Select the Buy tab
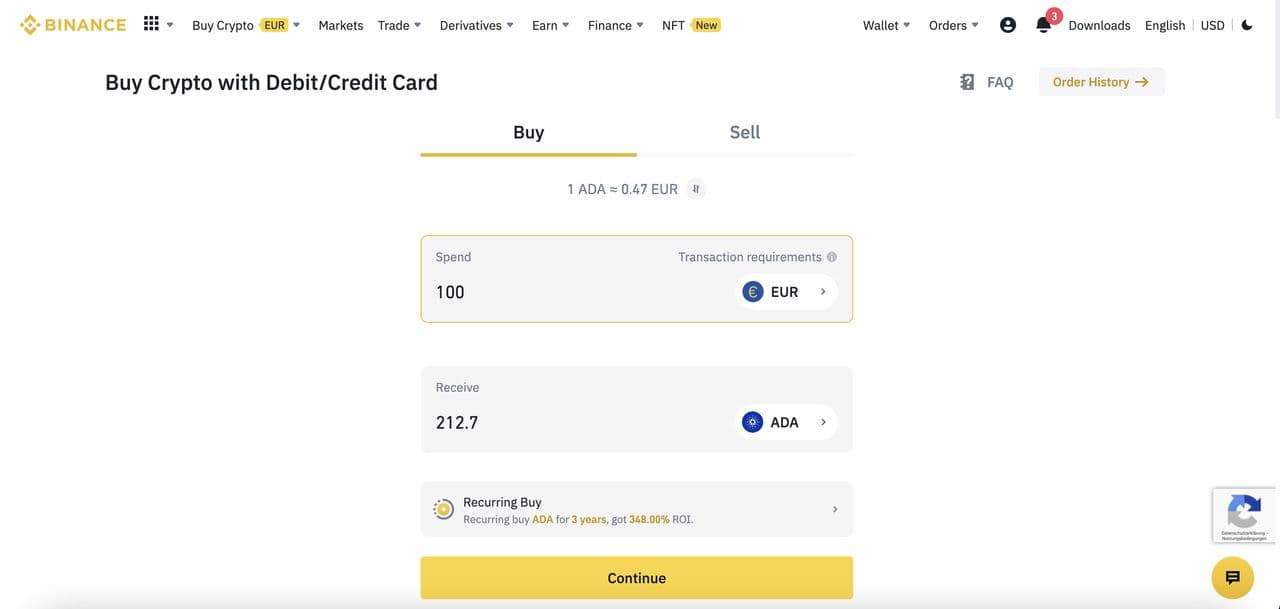This screenshot has width=1280, height=609. [x=528, y=132]
